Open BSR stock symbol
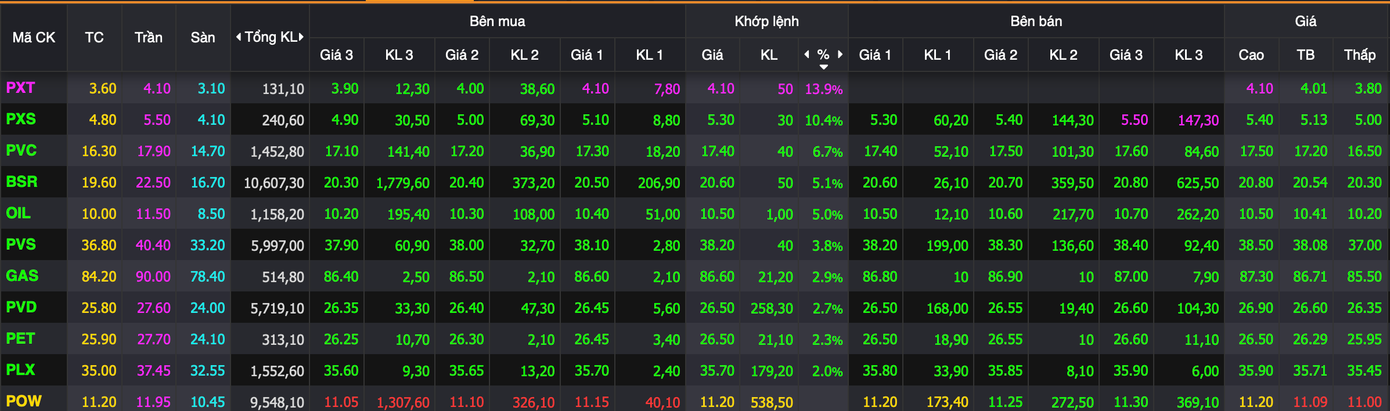Screen dimensions: 1390x411 coord(21,182)
